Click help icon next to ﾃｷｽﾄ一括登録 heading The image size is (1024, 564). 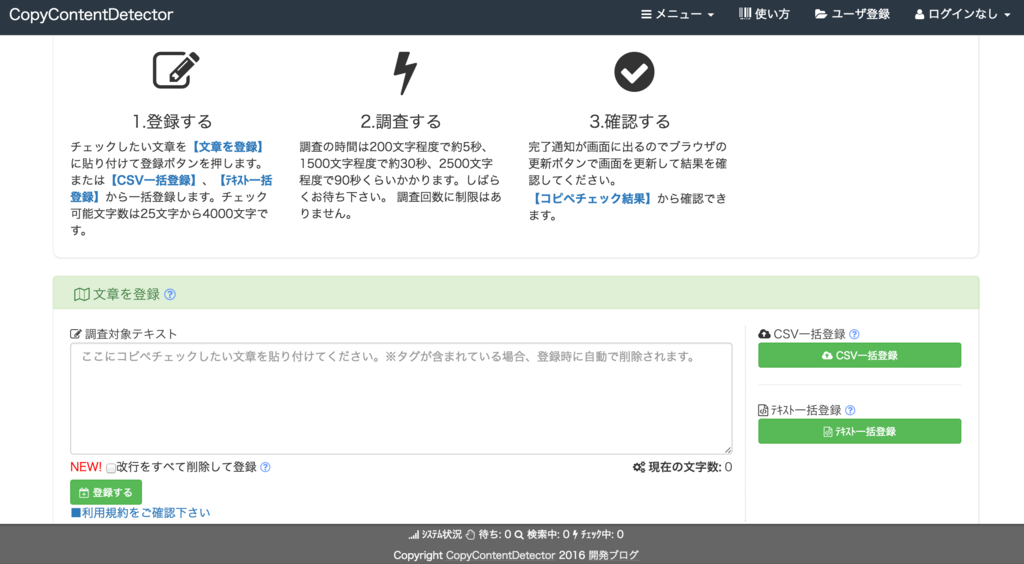point(850,410)
